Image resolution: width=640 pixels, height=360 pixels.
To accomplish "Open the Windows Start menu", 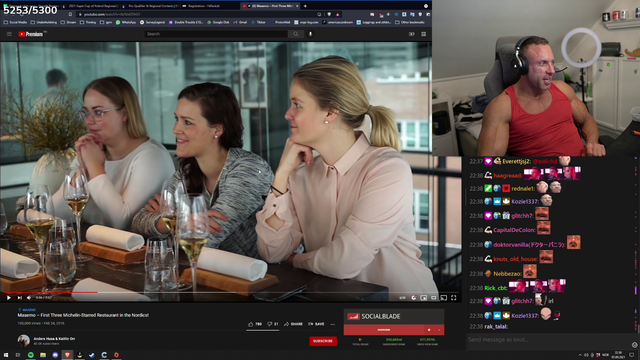I will tap(6, 355).
